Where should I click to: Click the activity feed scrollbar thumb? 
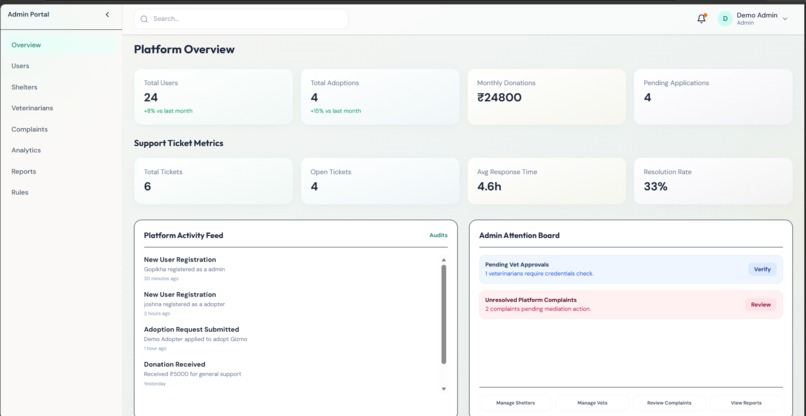click(444, 314)
